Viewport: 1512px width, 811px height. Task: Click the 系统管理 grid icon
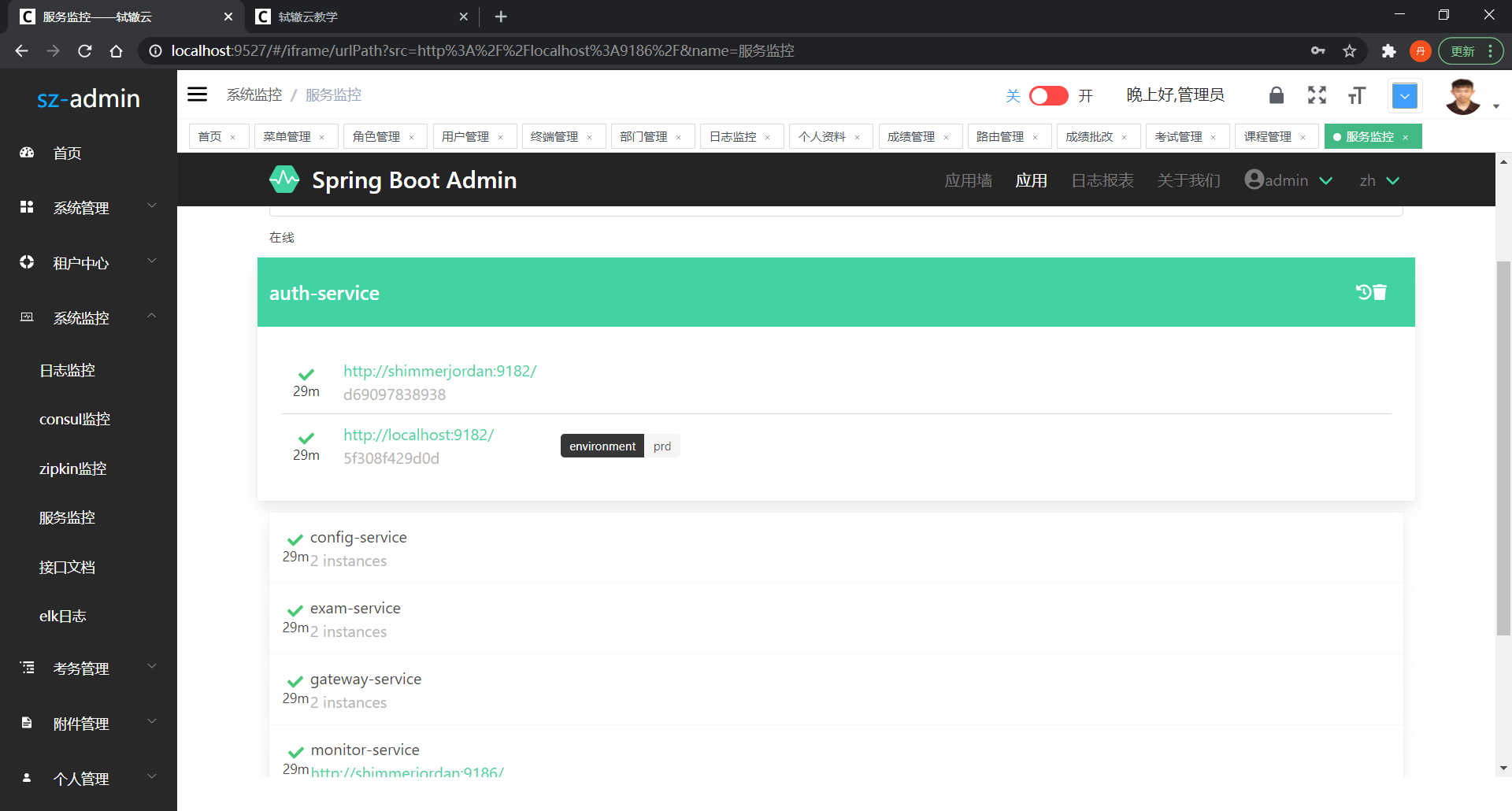pos(27,206)
